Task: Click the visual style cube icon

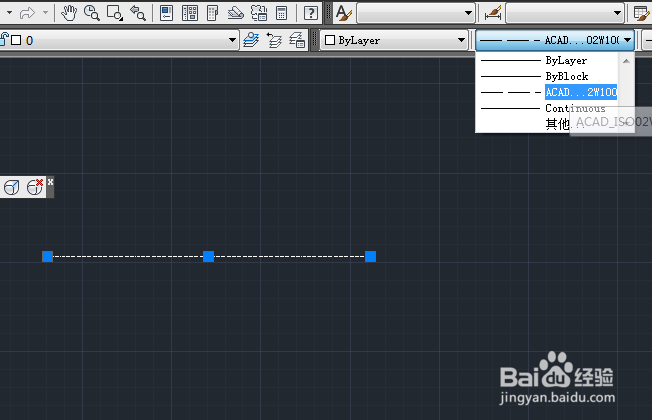Action: [11, 188]
